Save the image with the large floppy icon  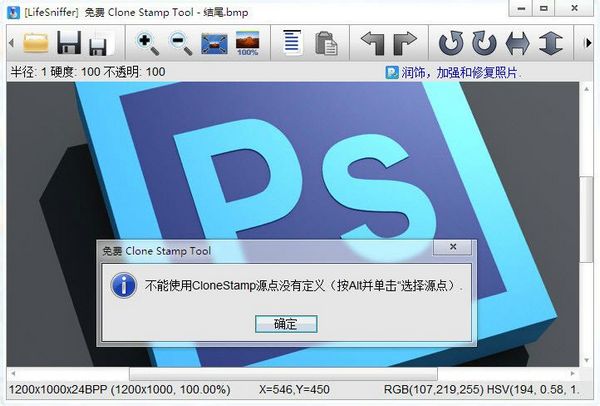point(69,42)
